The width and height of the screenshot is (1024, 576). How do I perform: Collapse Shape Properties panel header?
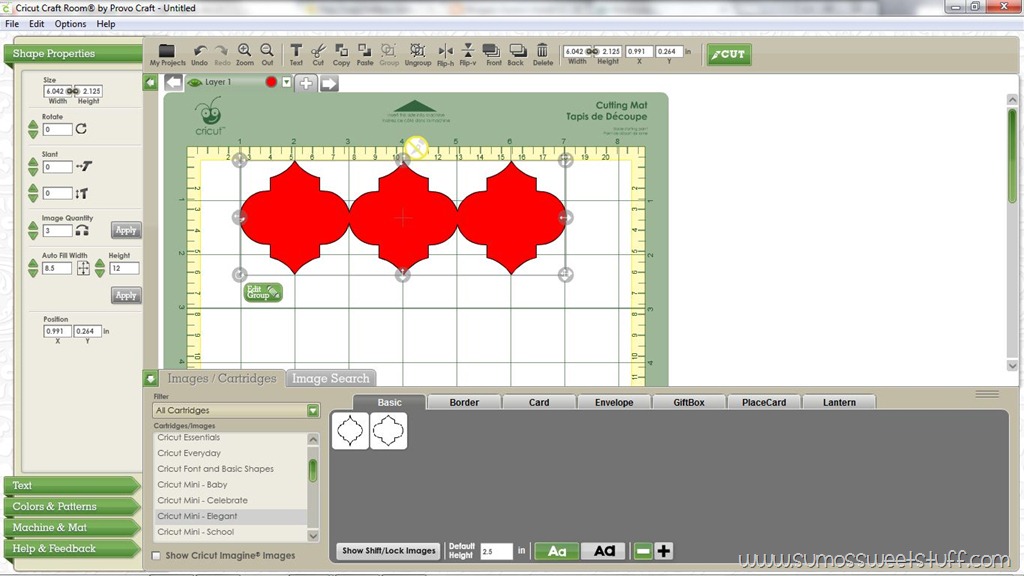(73, 54)
